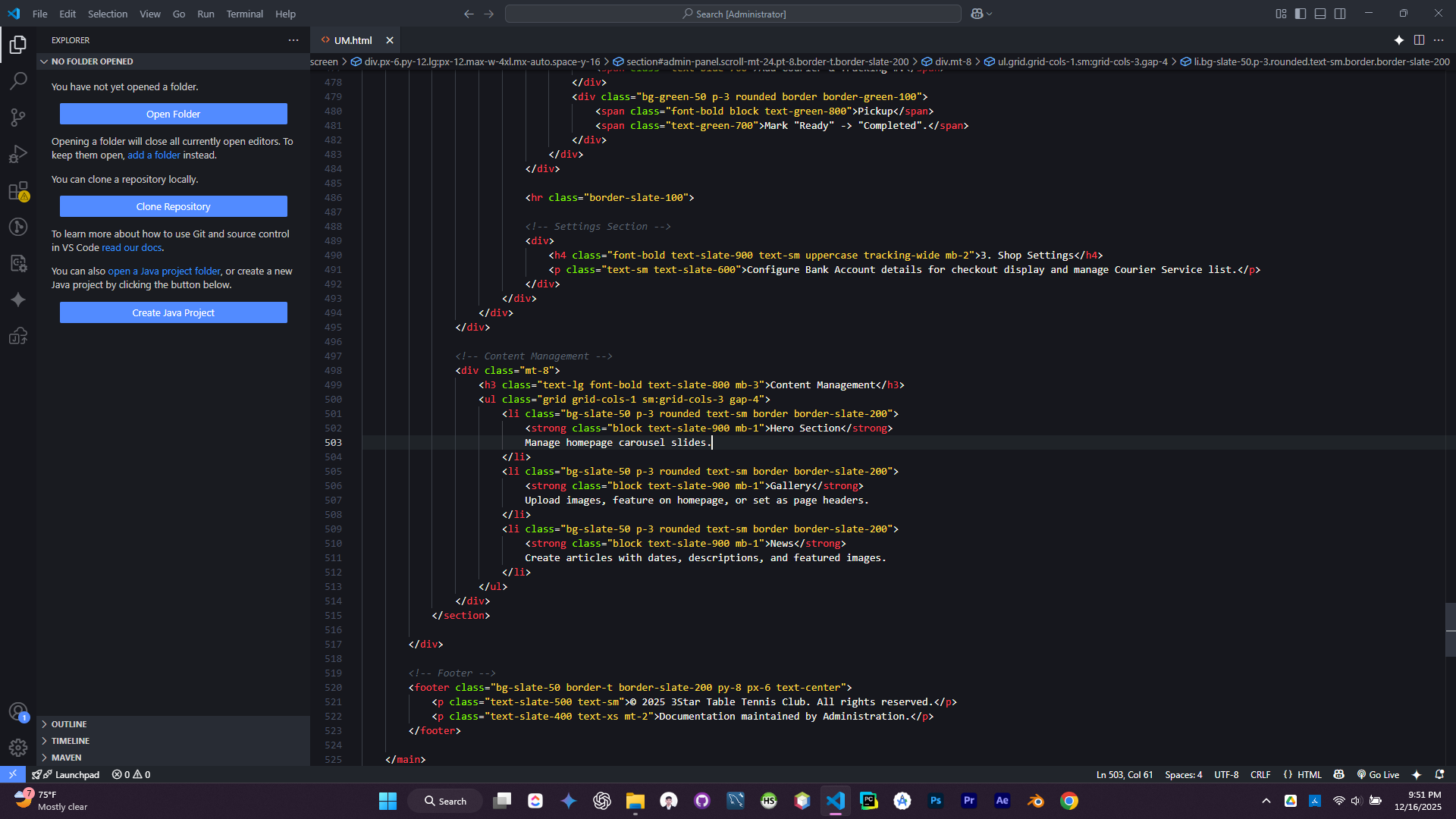This screenshot has height=819, width=1456.
Task: Open the Source Control view
Action: (18, 117)
